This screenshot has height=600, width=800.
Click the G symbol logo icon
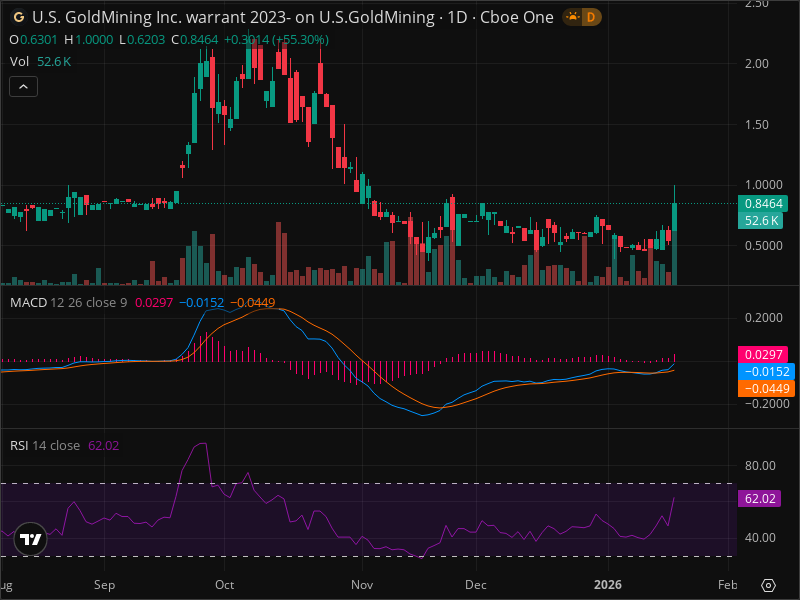click(x=18, y=17)
